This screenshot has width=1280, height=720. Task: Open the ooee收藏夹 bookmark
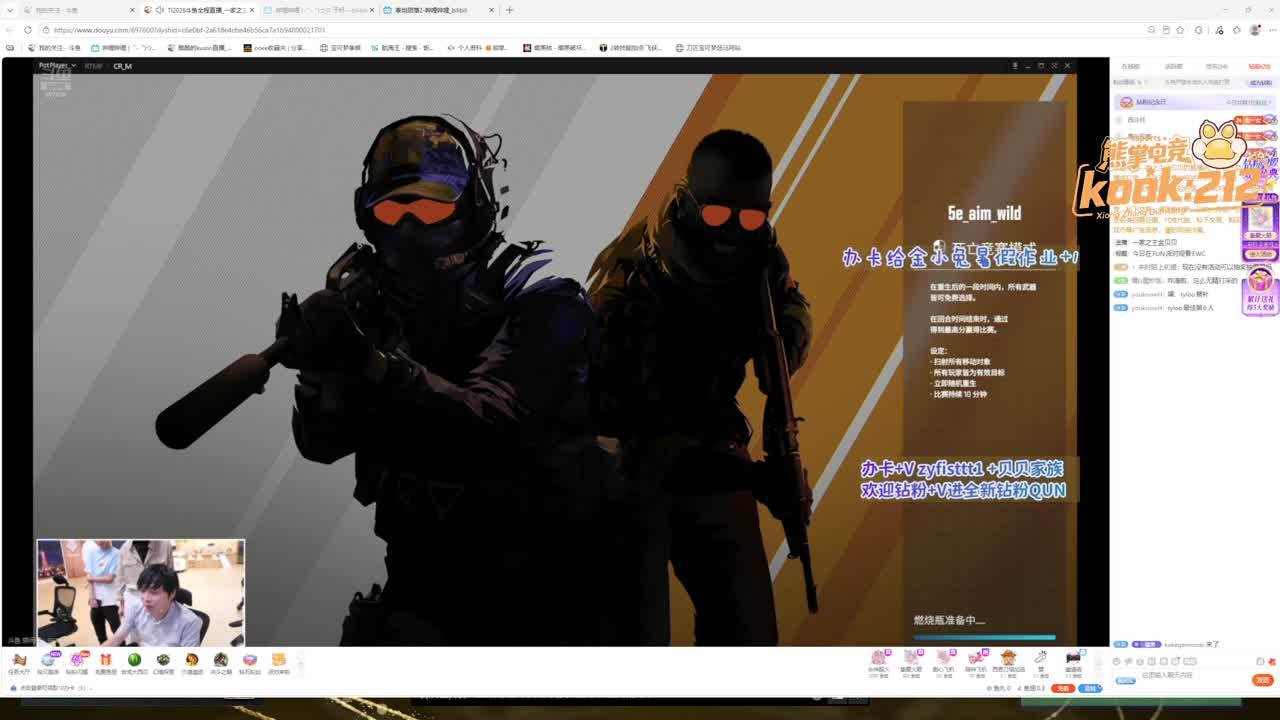tap(275, 48)
